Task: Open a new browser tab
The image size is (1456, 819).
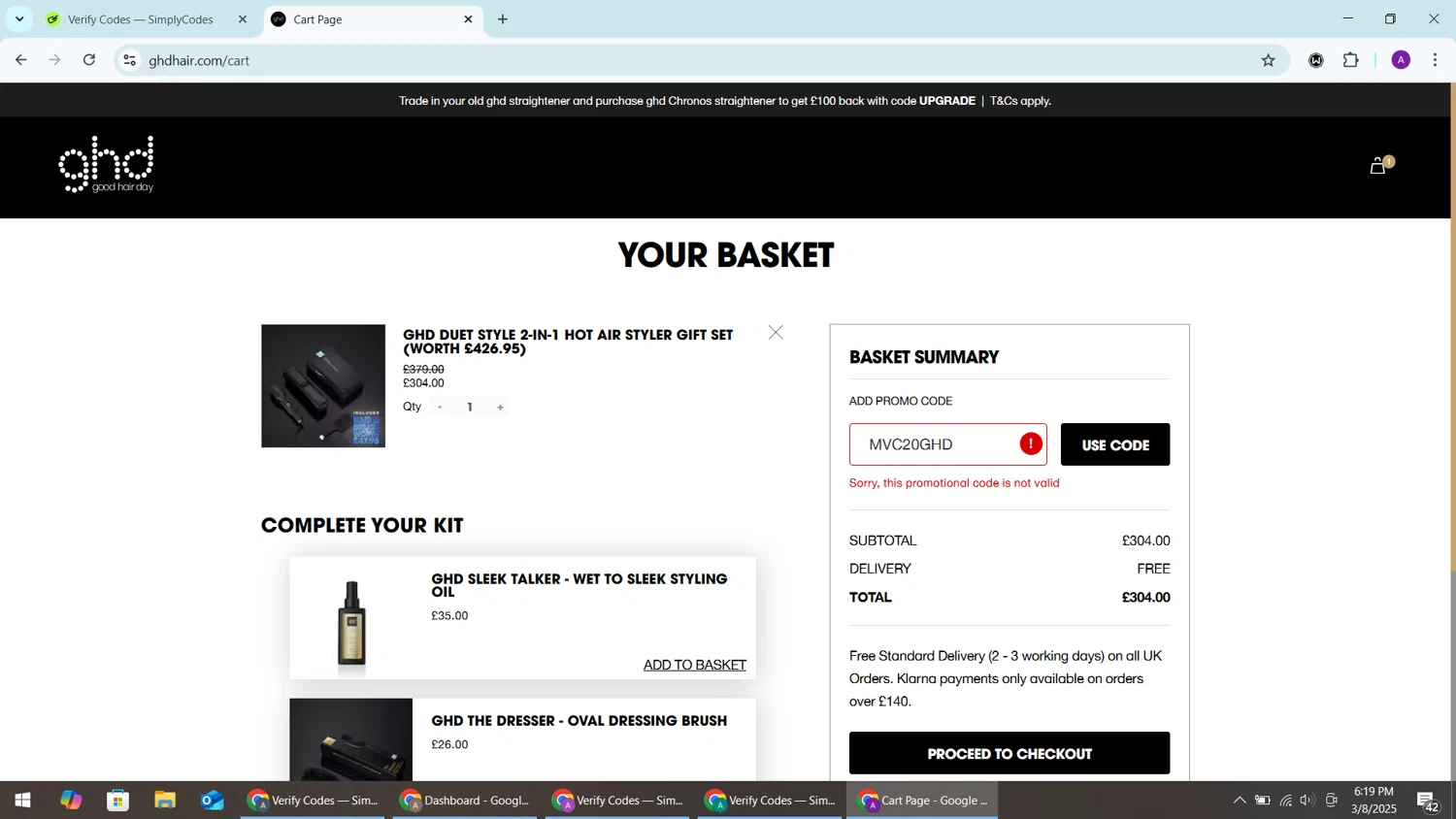Action: pos(503,19)
